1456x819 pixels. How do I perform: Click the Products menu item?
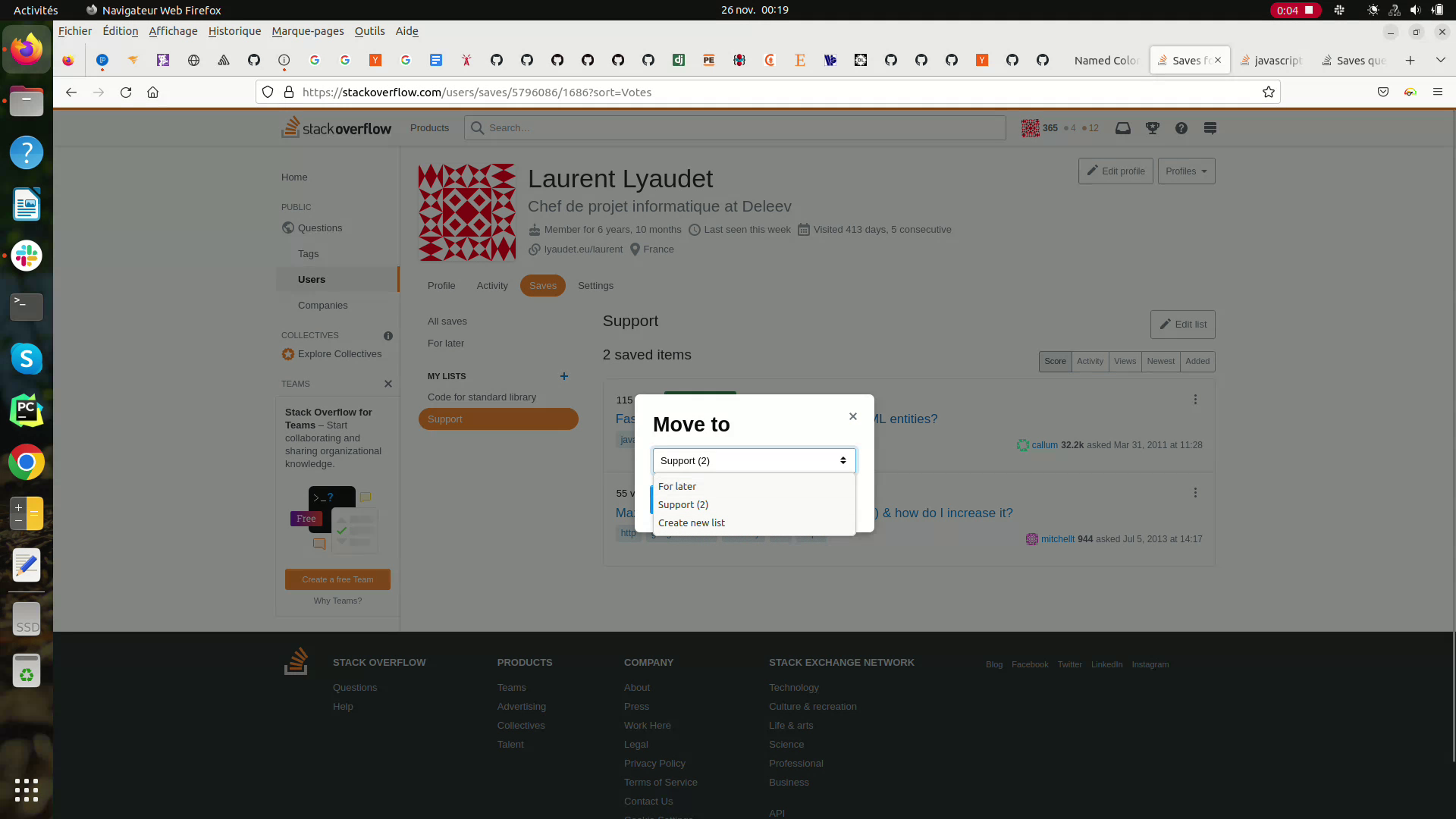(429, 128)
